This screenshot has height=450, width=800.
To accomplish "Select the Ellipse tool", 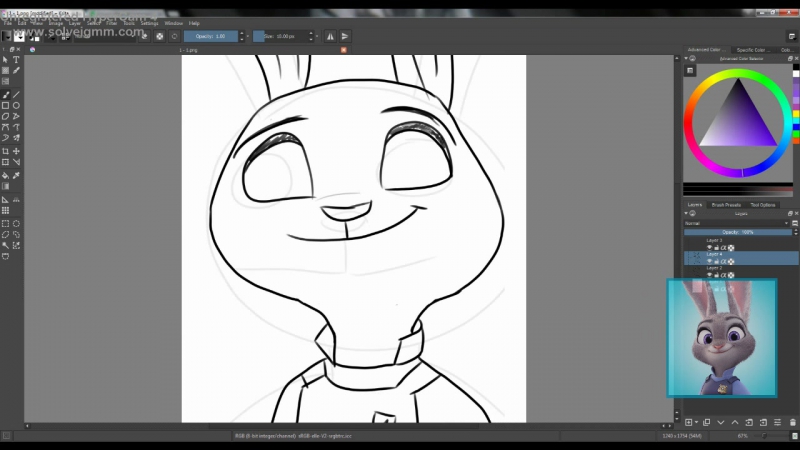I will (x=16, y=106).
